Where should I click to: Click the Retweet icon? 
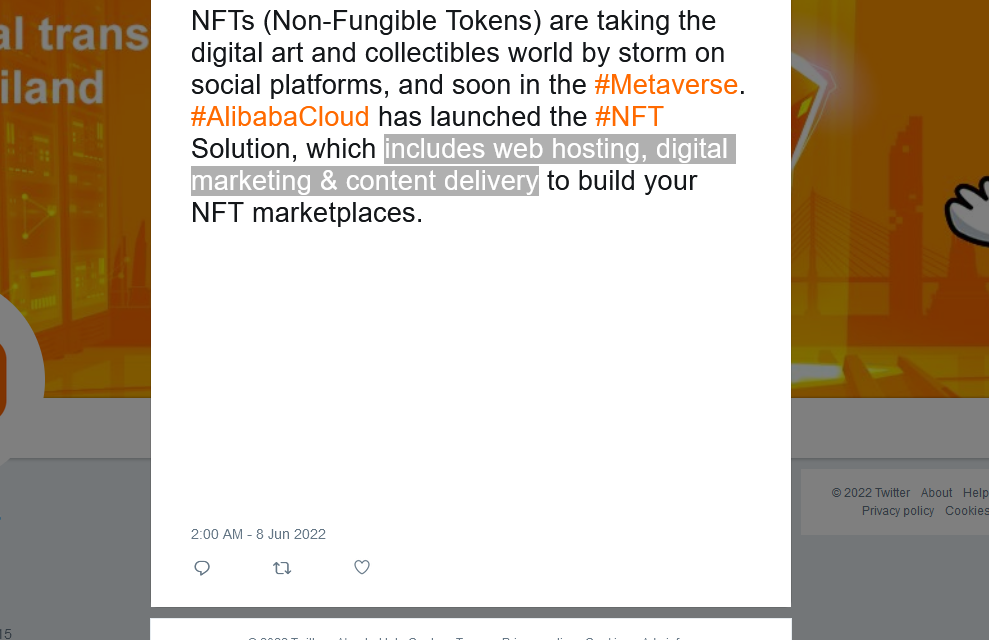(282, 567)
